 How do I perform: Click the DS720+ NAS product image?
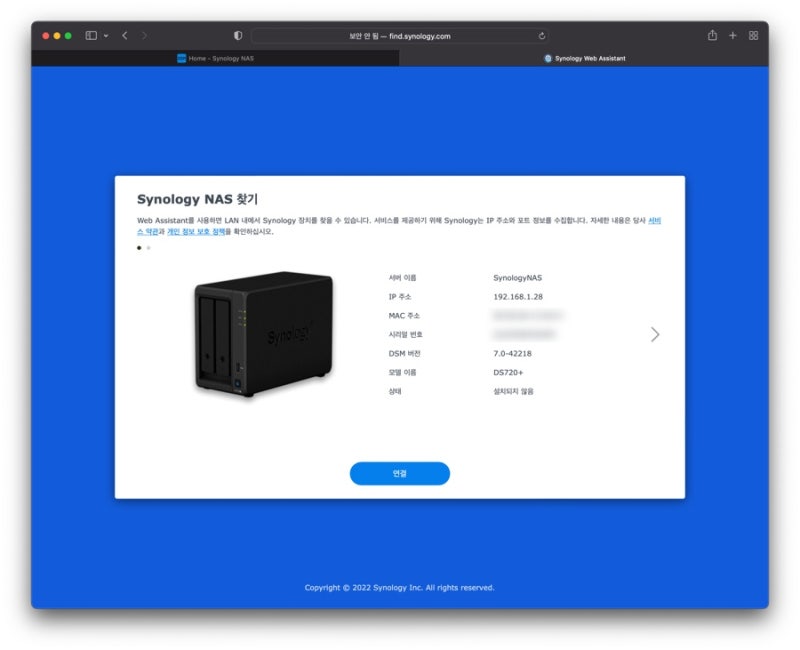(x=264, y=334)
